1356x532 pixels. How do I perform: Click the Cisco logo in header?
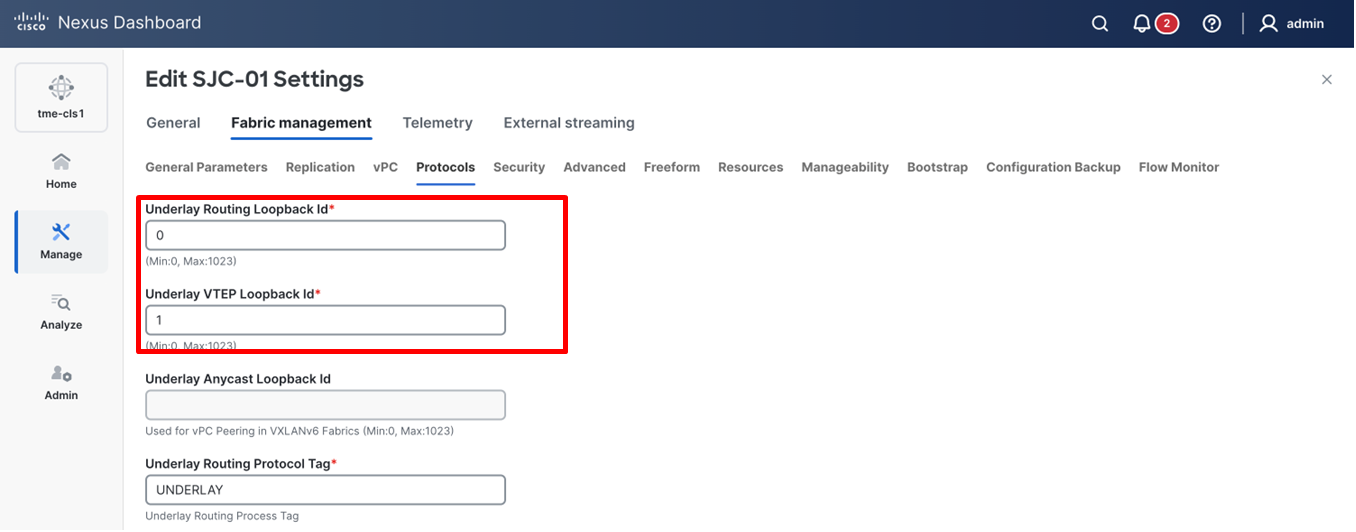(31, 23)
